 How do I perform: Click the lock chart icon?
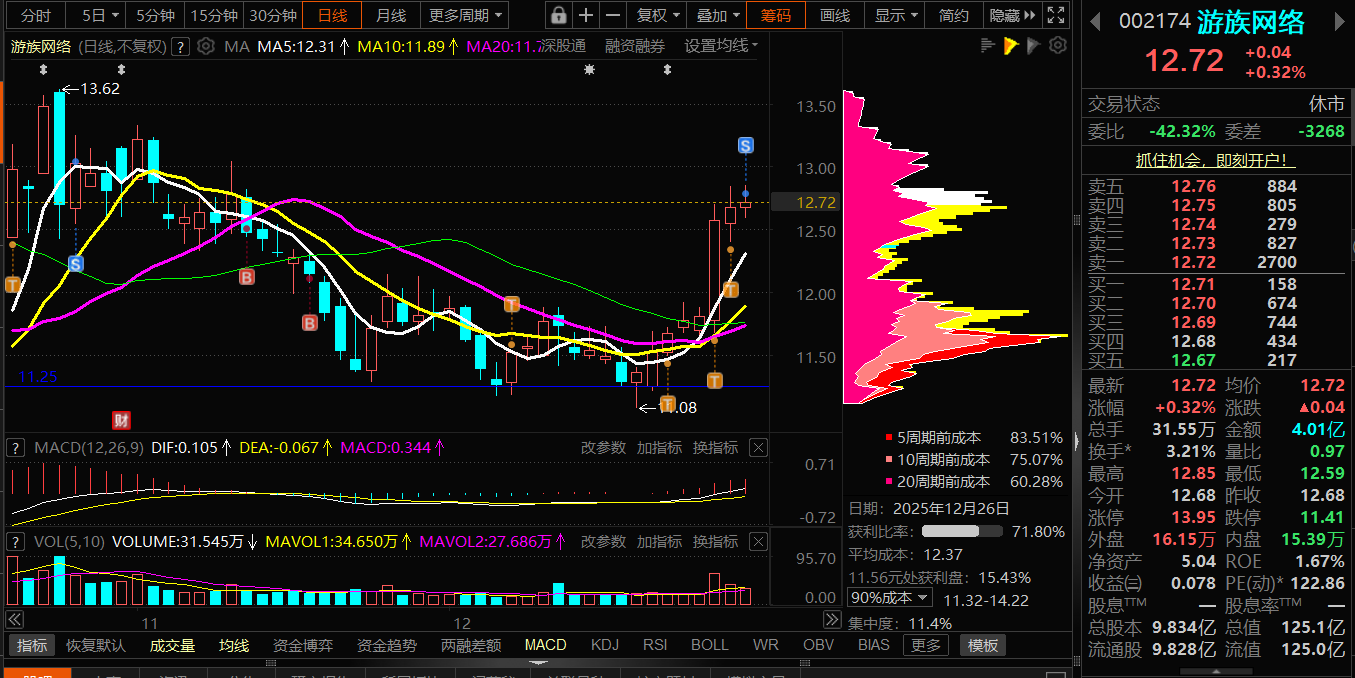[x=559, y=15]
